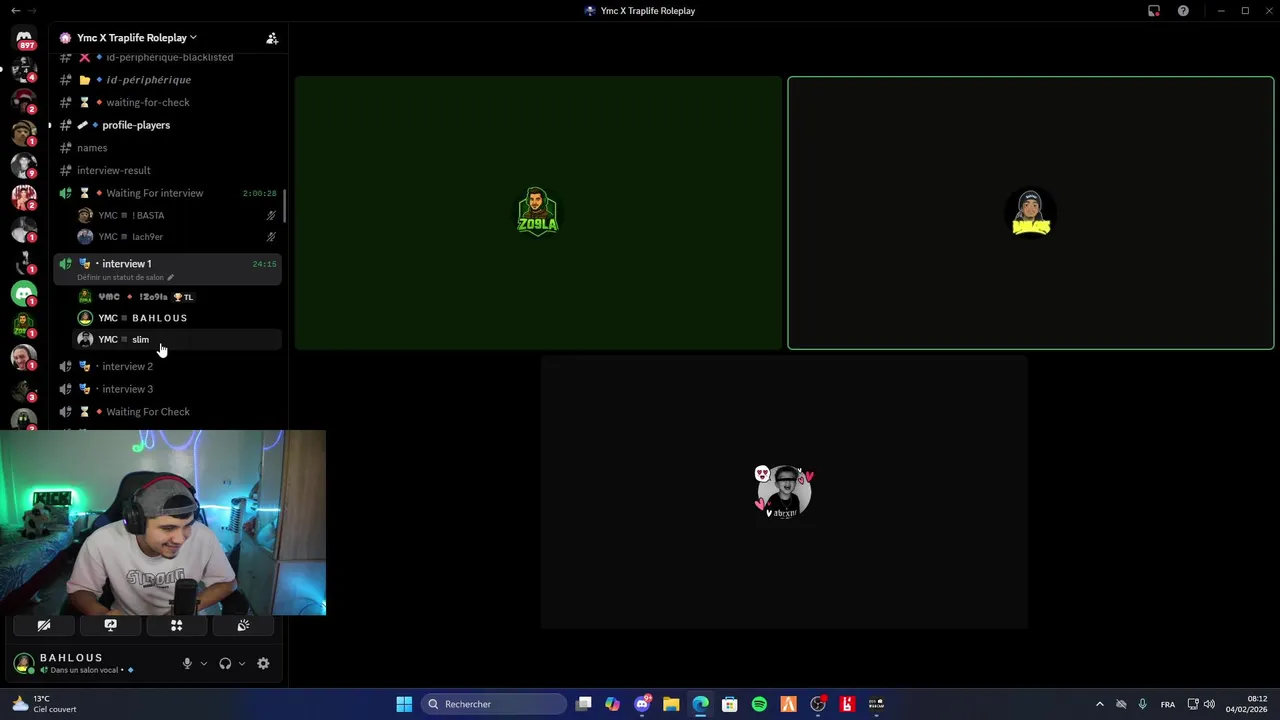The height and width of the screenshot is (720, 1280).
Task: Open names channel
Action: pos(168,148)
